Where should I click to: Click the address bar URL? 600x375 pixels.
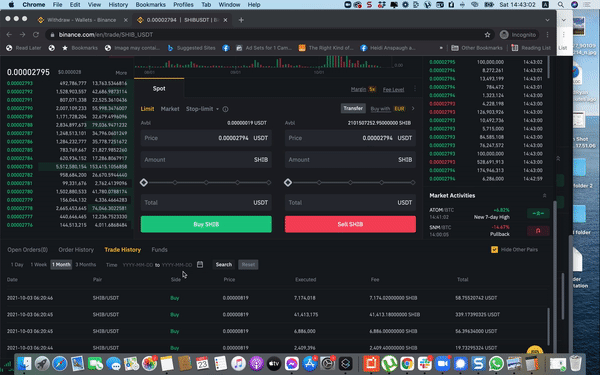(x=106, y=34)
